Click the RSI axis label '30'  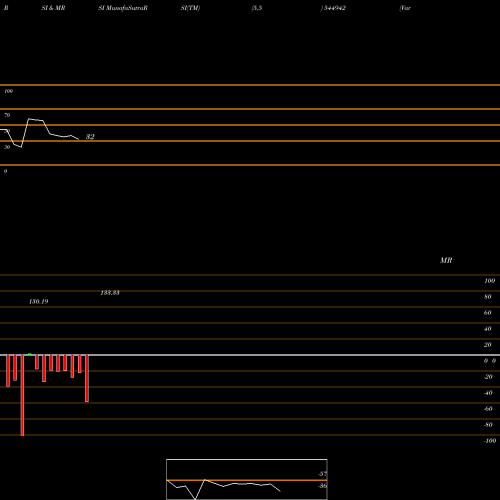point(7,147)
